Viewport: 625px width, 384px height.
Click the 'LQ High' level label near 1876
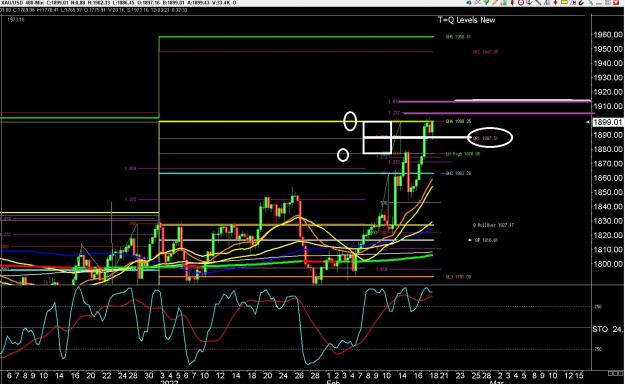click(x=463, y=154)
